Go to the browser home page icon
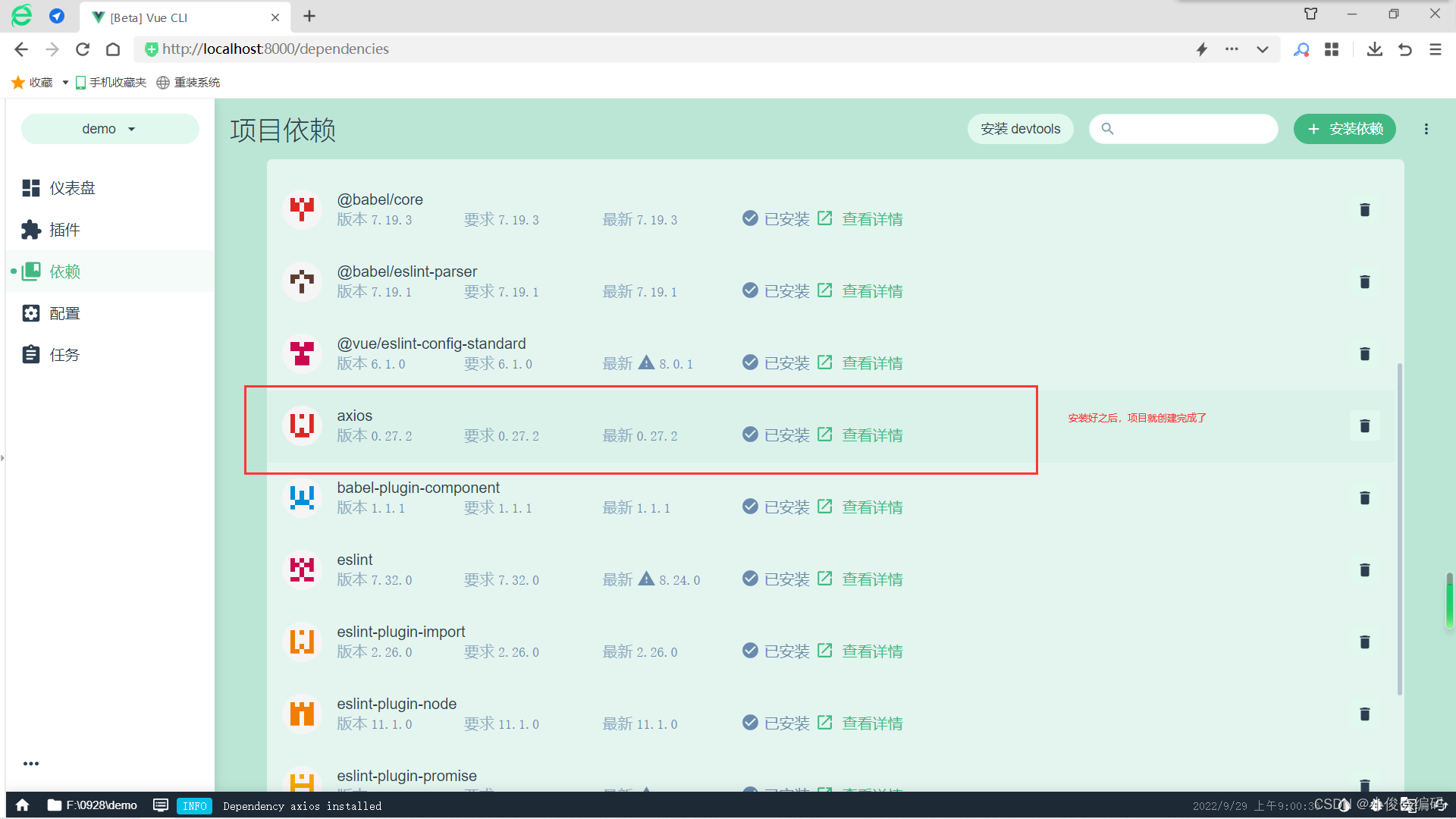 (113, 49)
